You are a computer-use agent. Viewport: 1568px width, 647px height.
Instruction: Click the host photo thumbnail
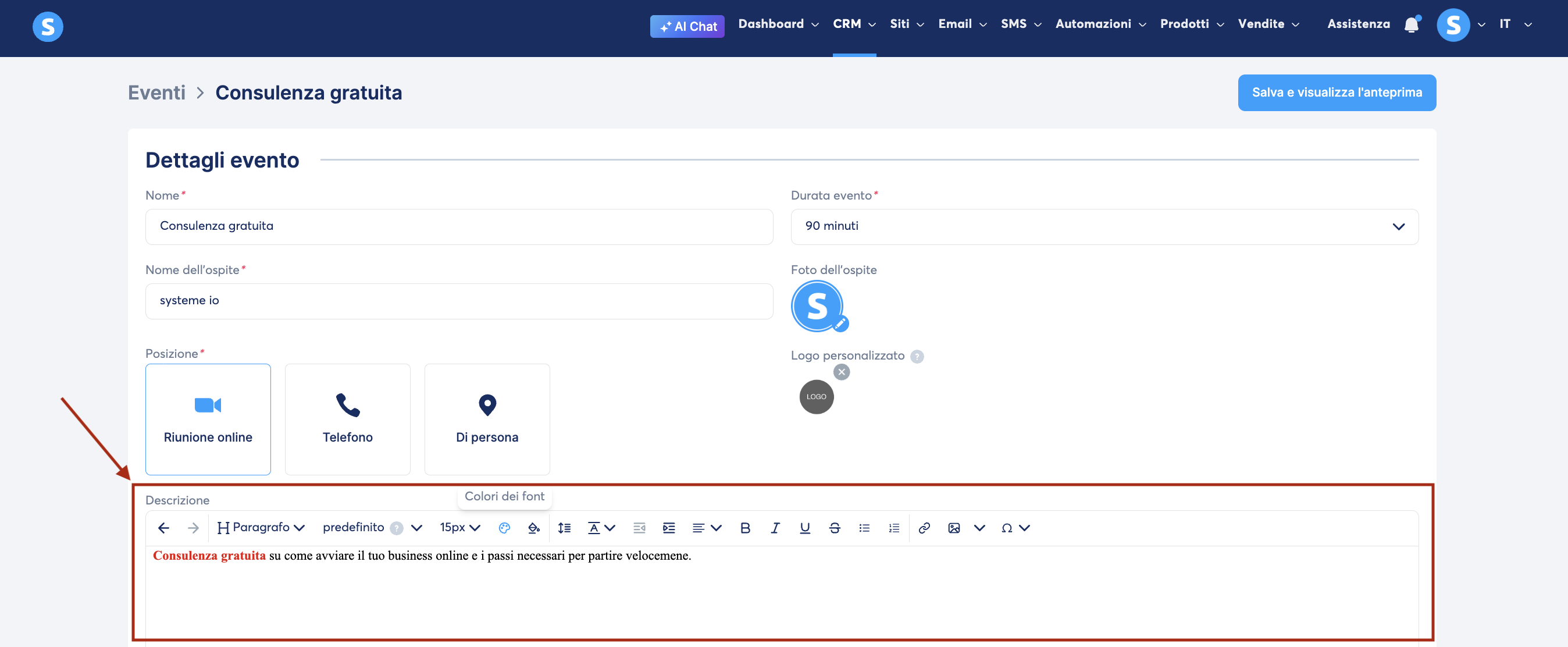point(816,305)
